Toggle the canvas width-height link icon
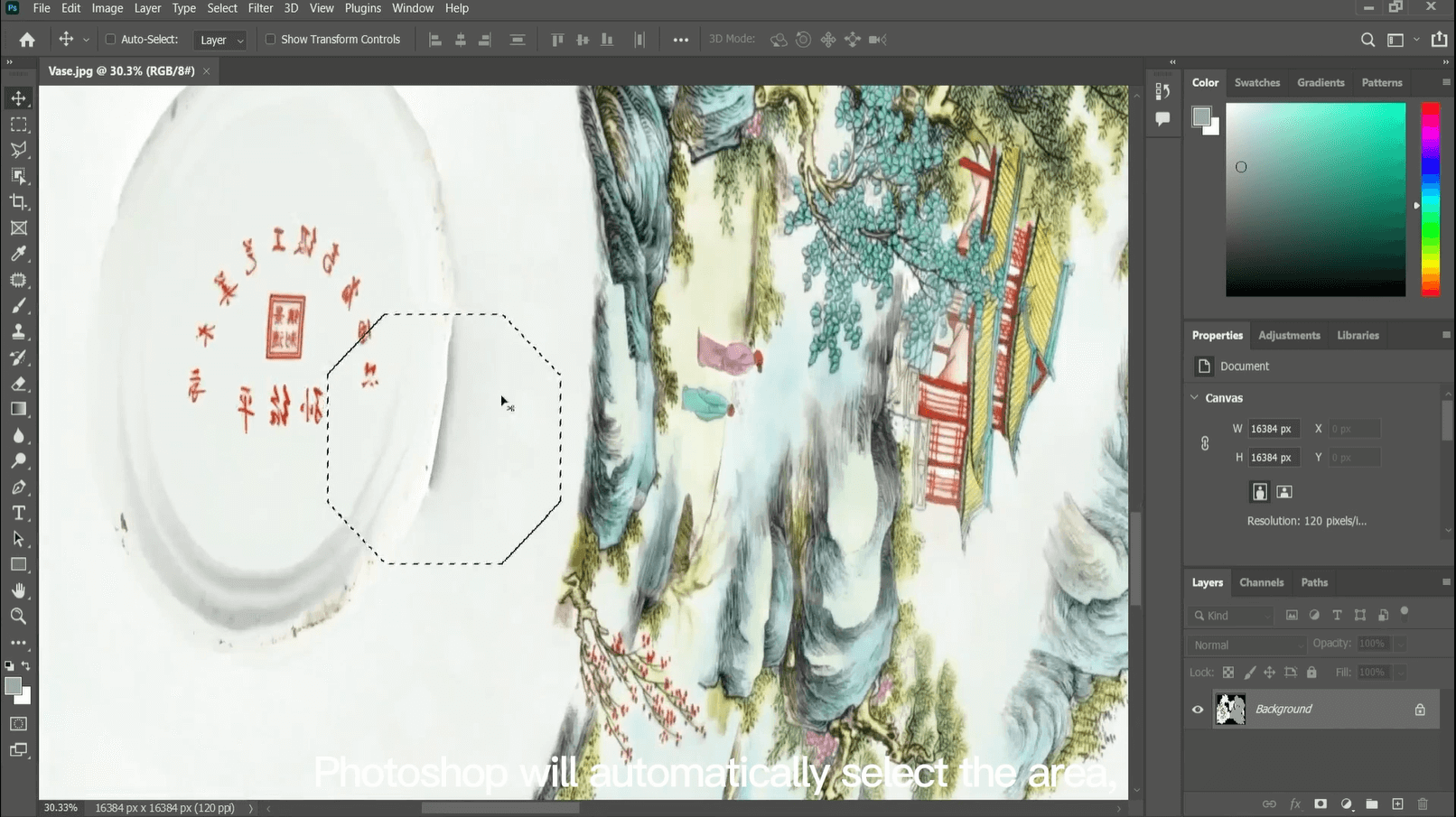 pos(1205,443)
